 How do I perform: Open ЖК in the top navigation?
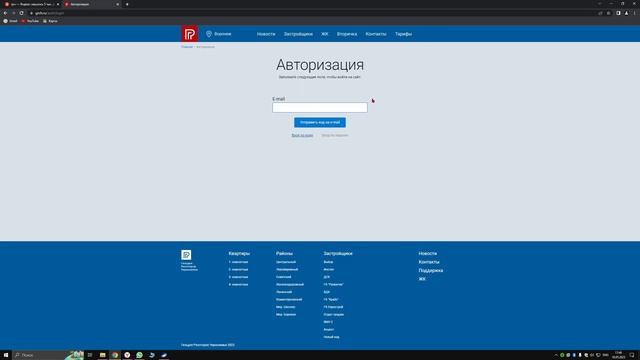[x=325, y=34]
